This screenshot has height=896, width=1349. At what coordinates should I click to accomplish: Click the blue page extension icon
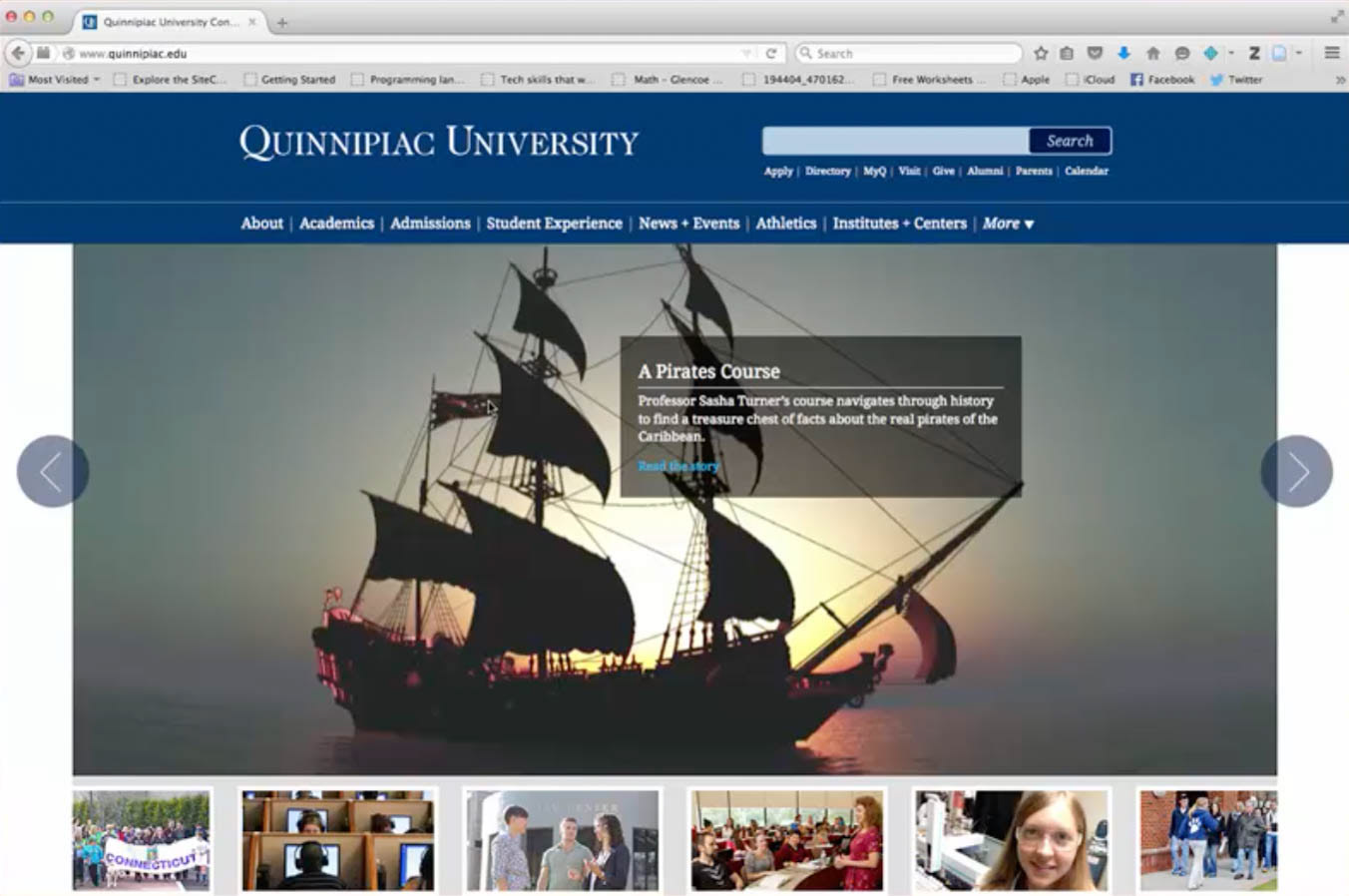tap(1279, 53)
